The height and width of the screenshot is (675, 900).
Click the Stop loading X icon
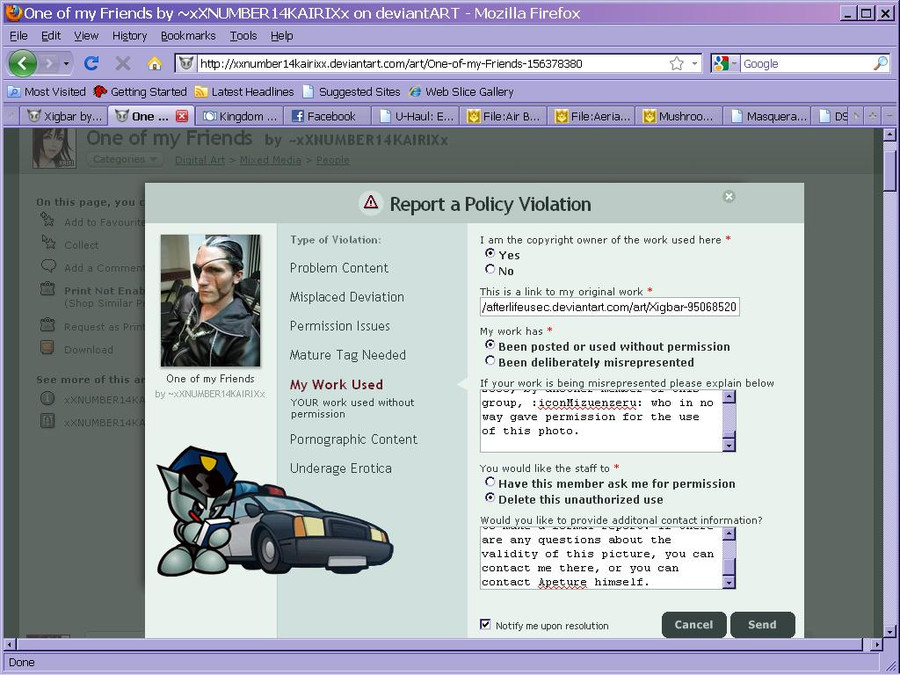(123, 63)
